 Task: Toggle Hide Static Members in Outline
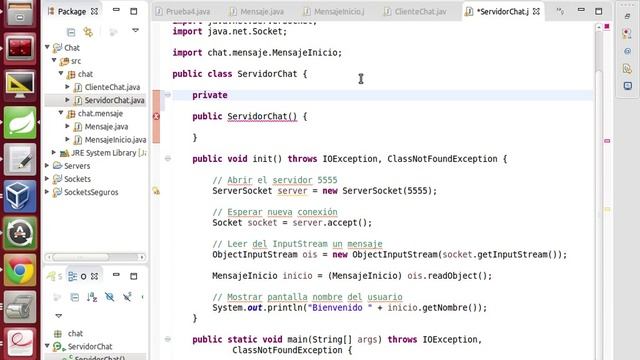(x=127, y=297)
